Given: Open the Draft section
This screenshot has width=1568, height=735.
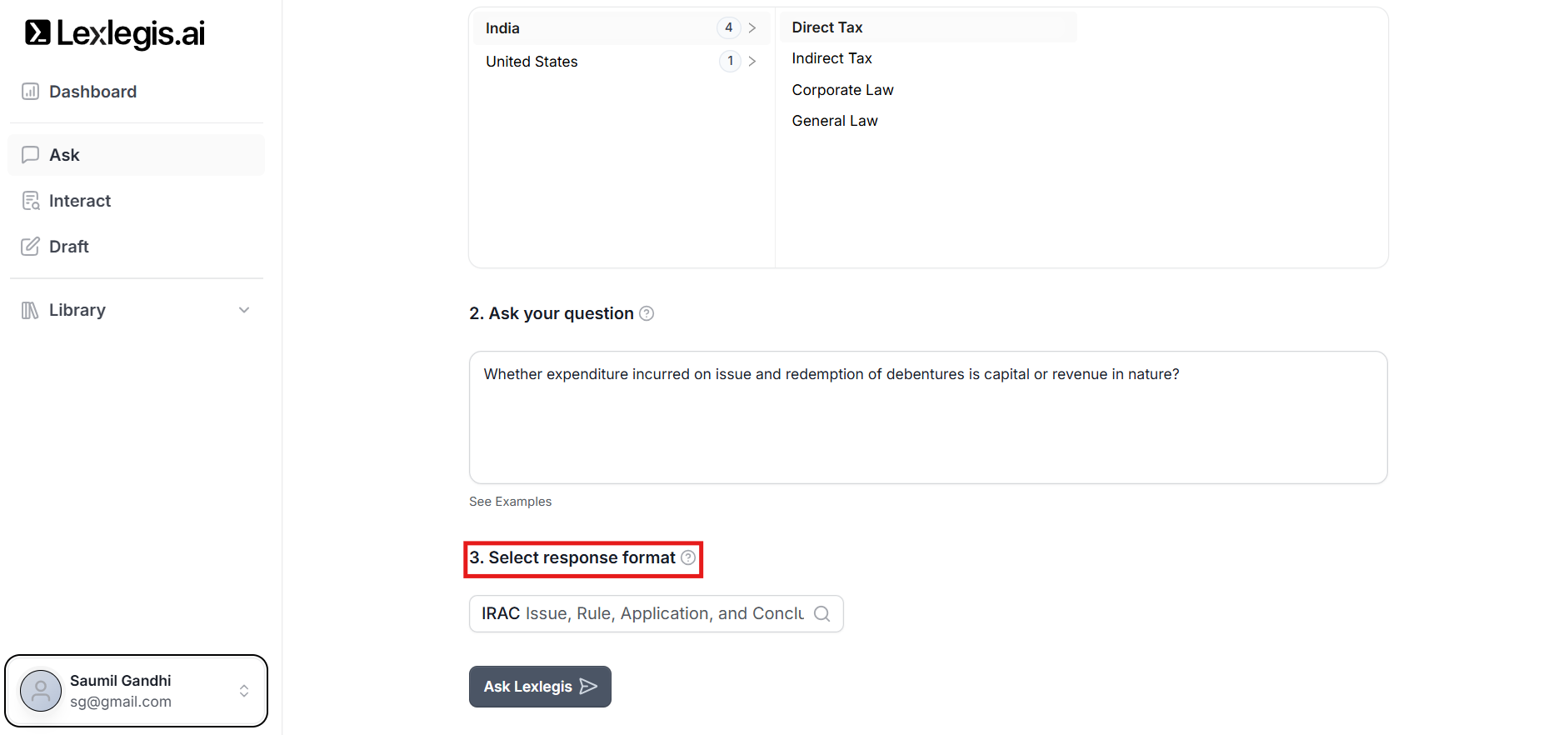Looking at the screenshot, I should point(68,247).
